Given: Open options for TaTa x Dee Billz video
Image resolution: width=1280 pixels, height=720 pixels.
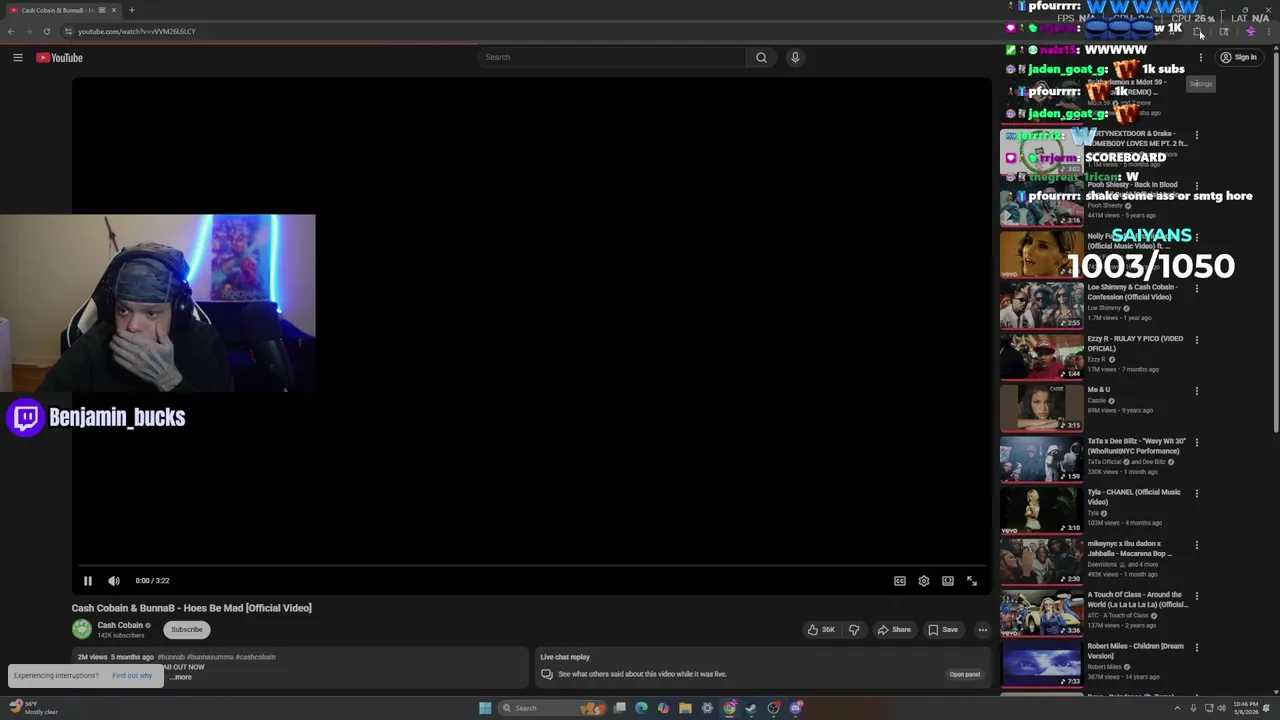Looking at the screenshot, I should (1196, 442).
